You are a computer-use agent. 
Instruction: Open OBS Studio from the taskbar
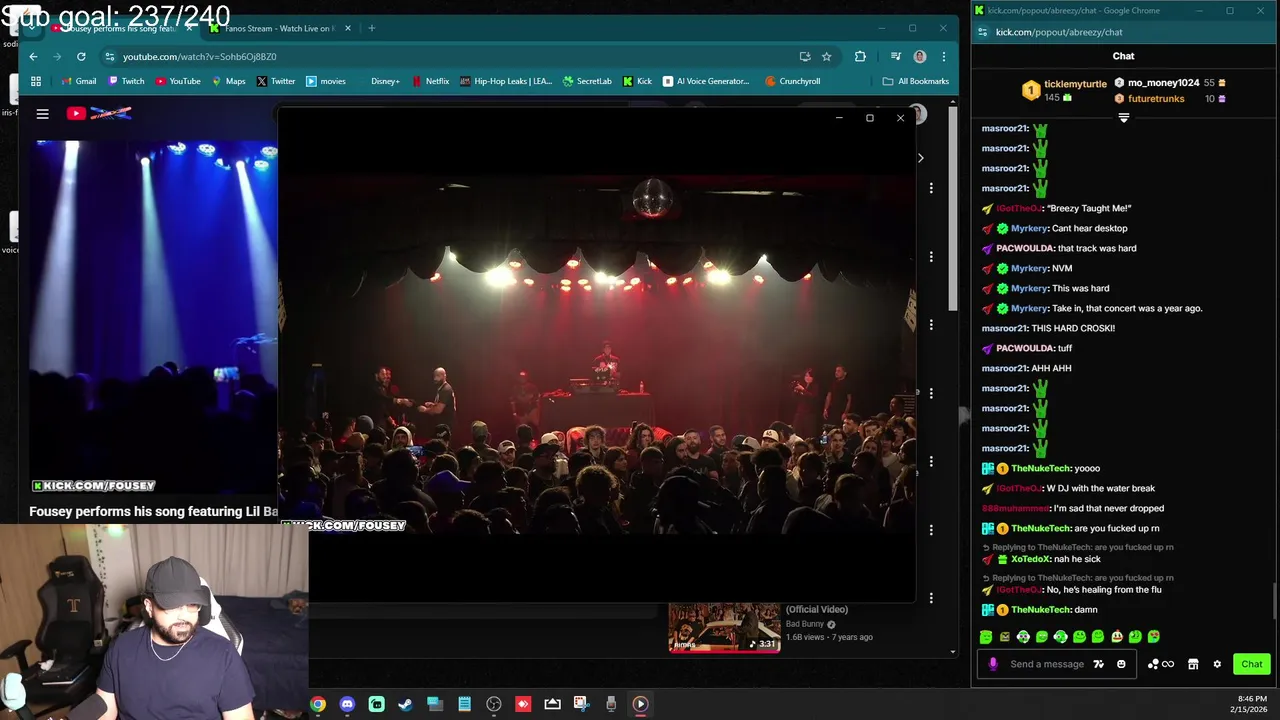point(494,704)
